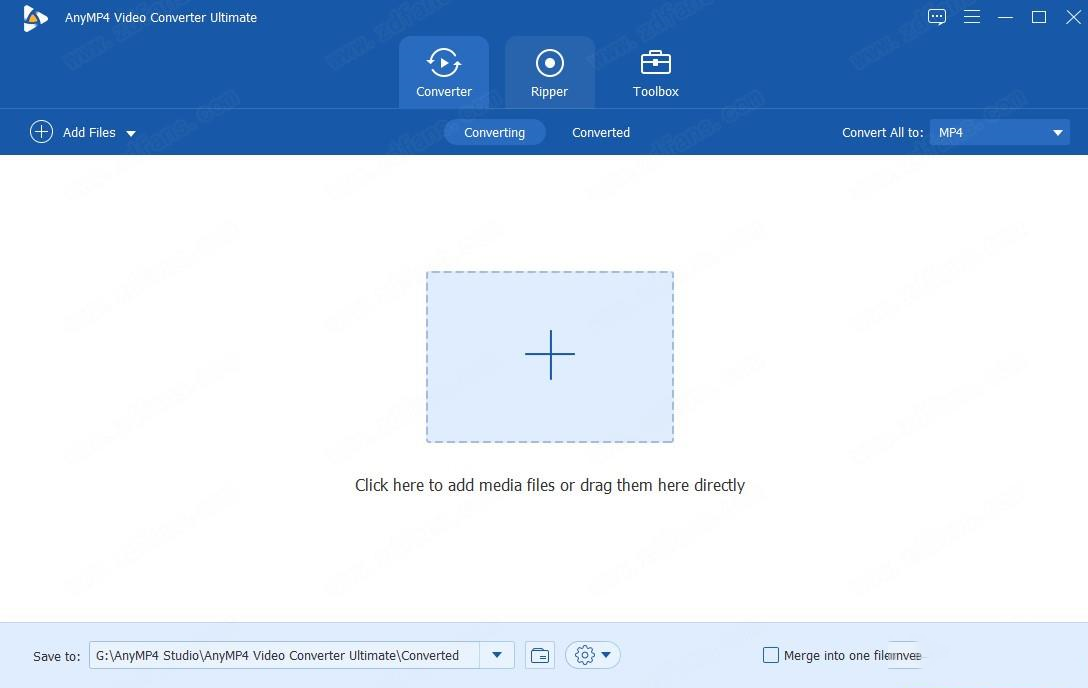The width and height of the screenshot is (1088, 688).
Task: Expand the settings gear dropdown arrow
Action: [605, 655]
